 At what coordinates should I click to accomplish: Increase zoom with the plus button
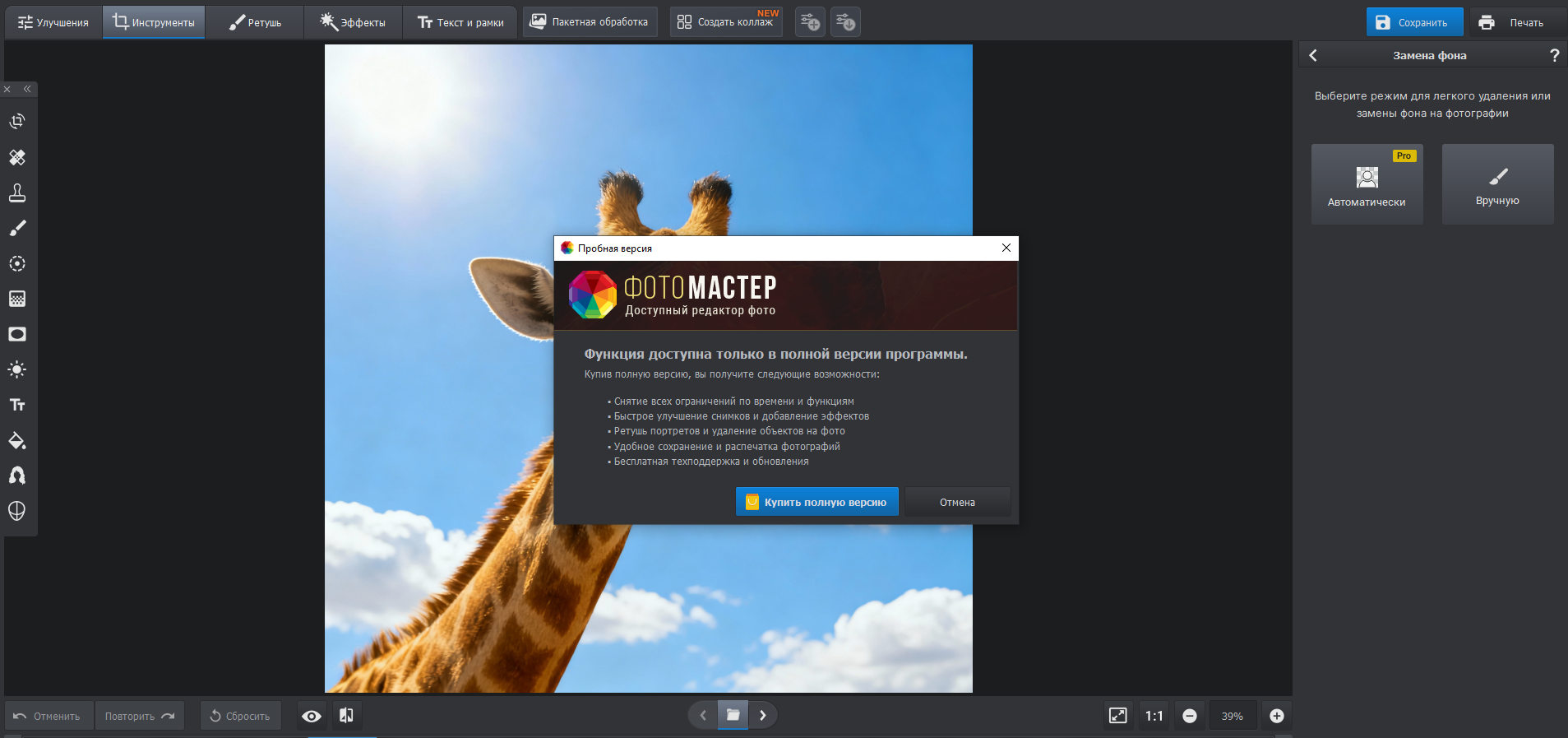tap(1277, 716)
